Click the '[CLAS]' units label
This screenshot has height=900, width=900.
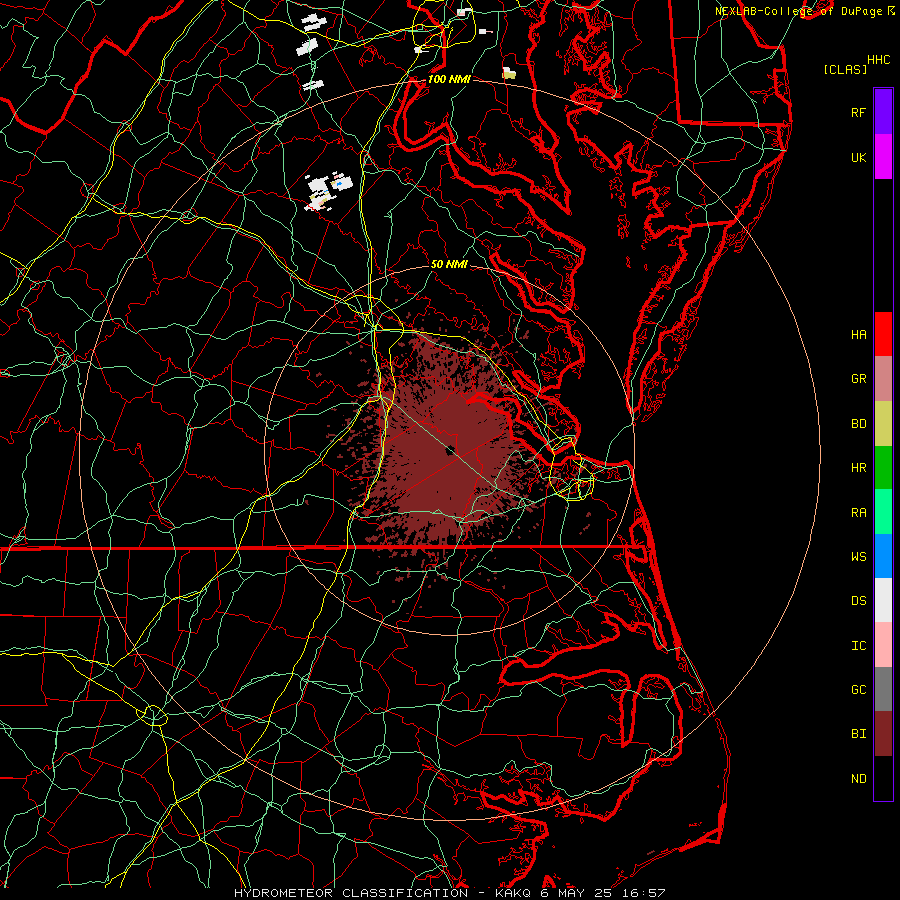[845, 70]
